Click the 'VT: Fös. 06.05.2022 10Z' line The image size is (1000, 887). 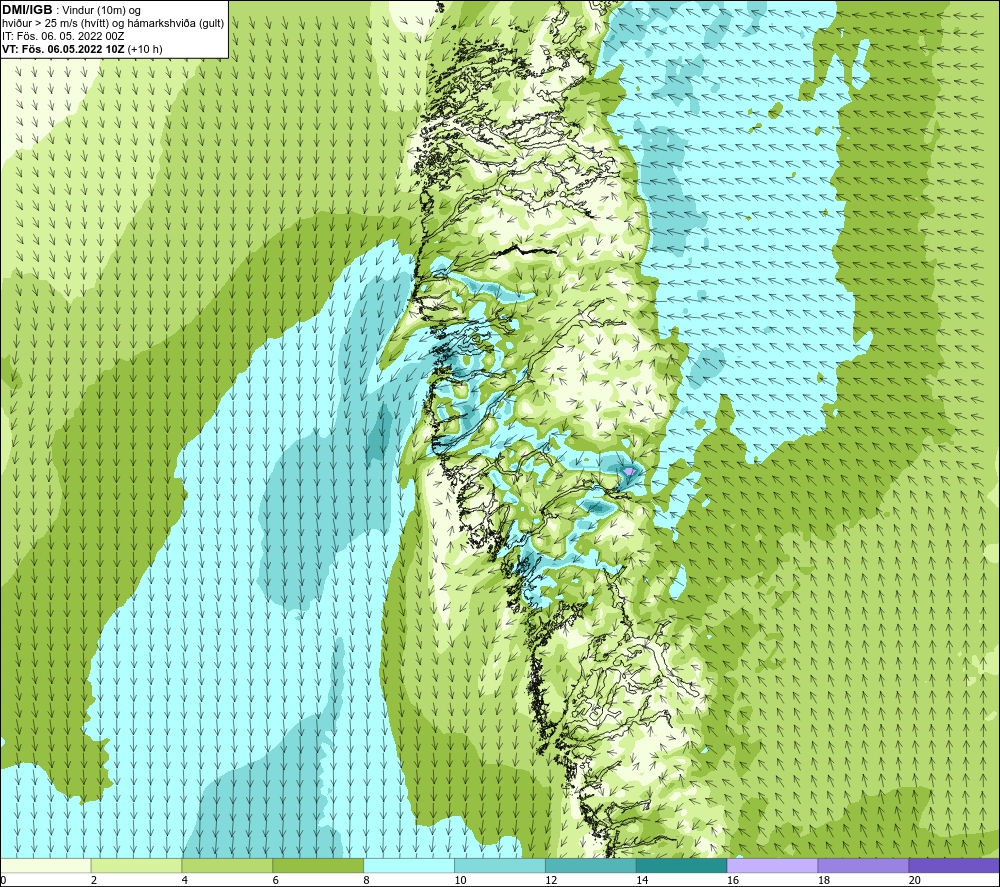pos(64,49)
